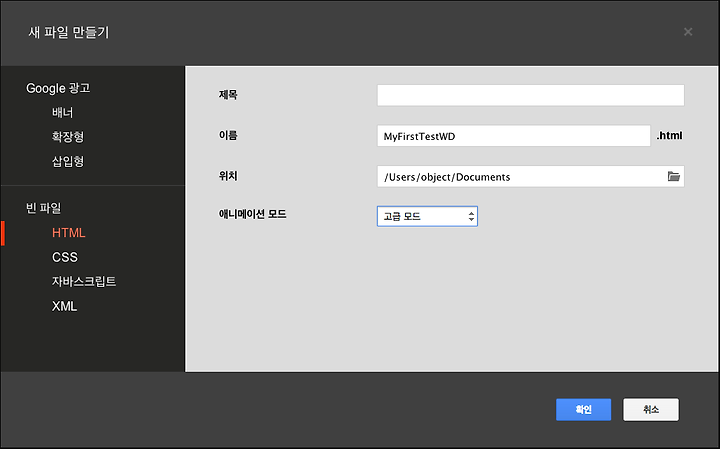Select 배너 under Google 광고
The height and width of the screenshot is (449, 720).
point(62,112)
